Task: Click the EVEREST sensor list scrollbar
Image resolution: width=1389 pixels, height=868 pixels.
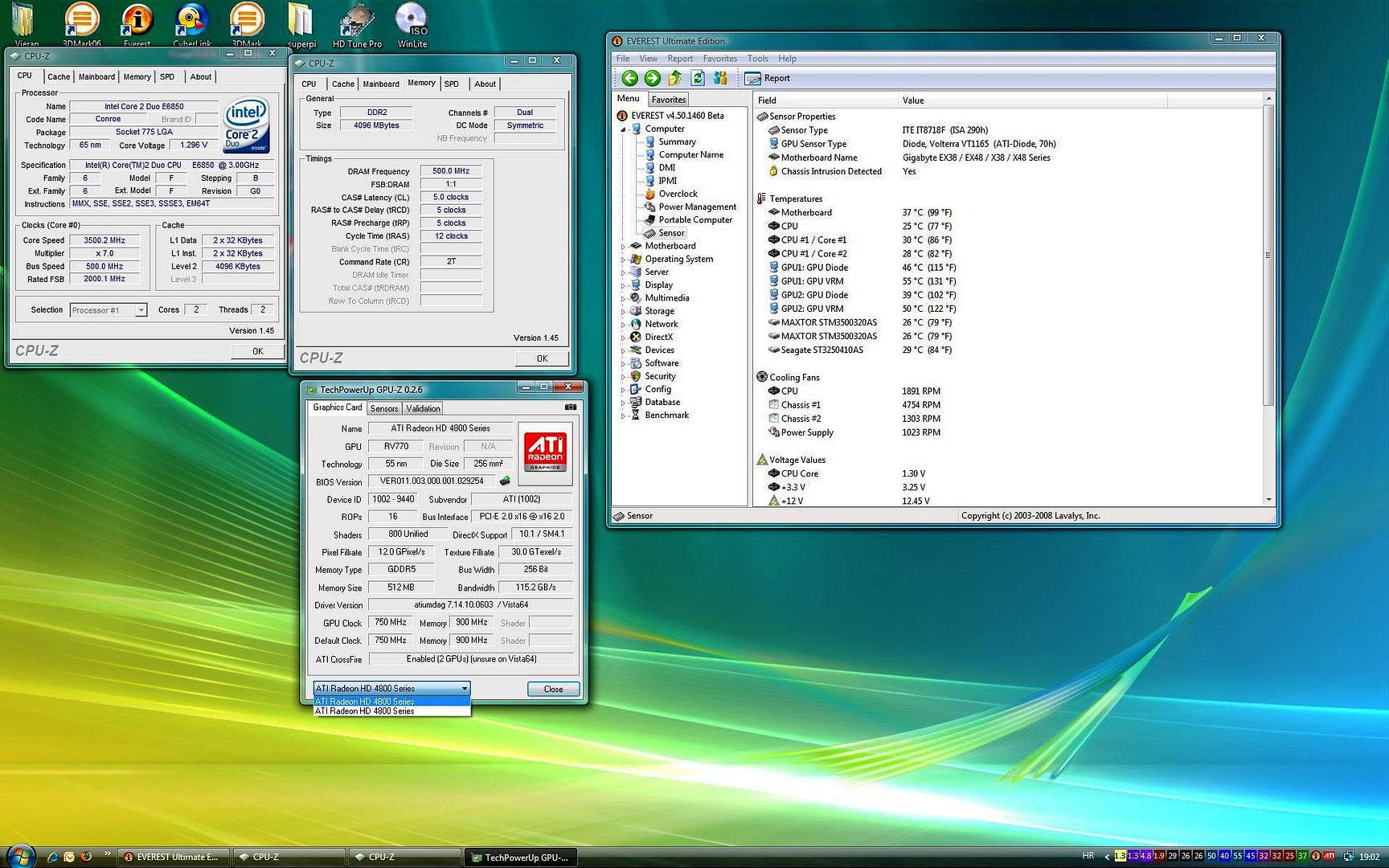Action: pyautogui.click(x=1268, y=256)
